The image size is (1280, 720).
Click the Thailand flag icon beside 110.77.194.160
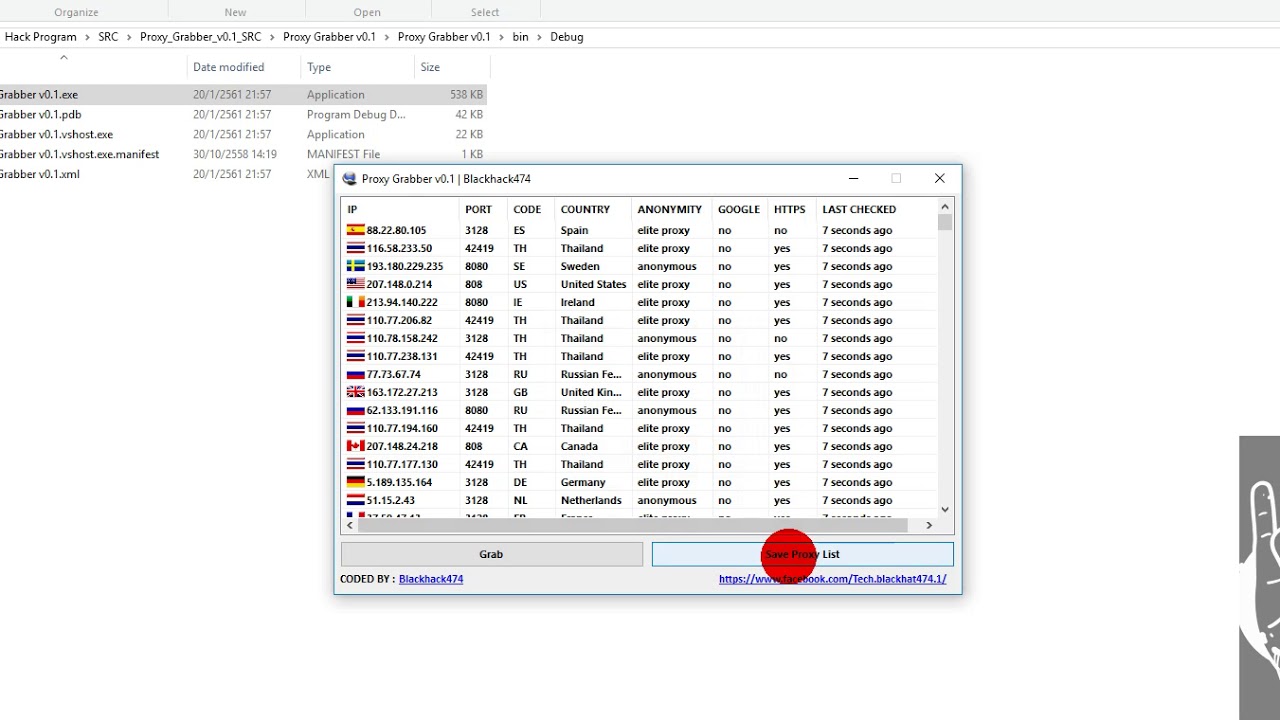355,428
